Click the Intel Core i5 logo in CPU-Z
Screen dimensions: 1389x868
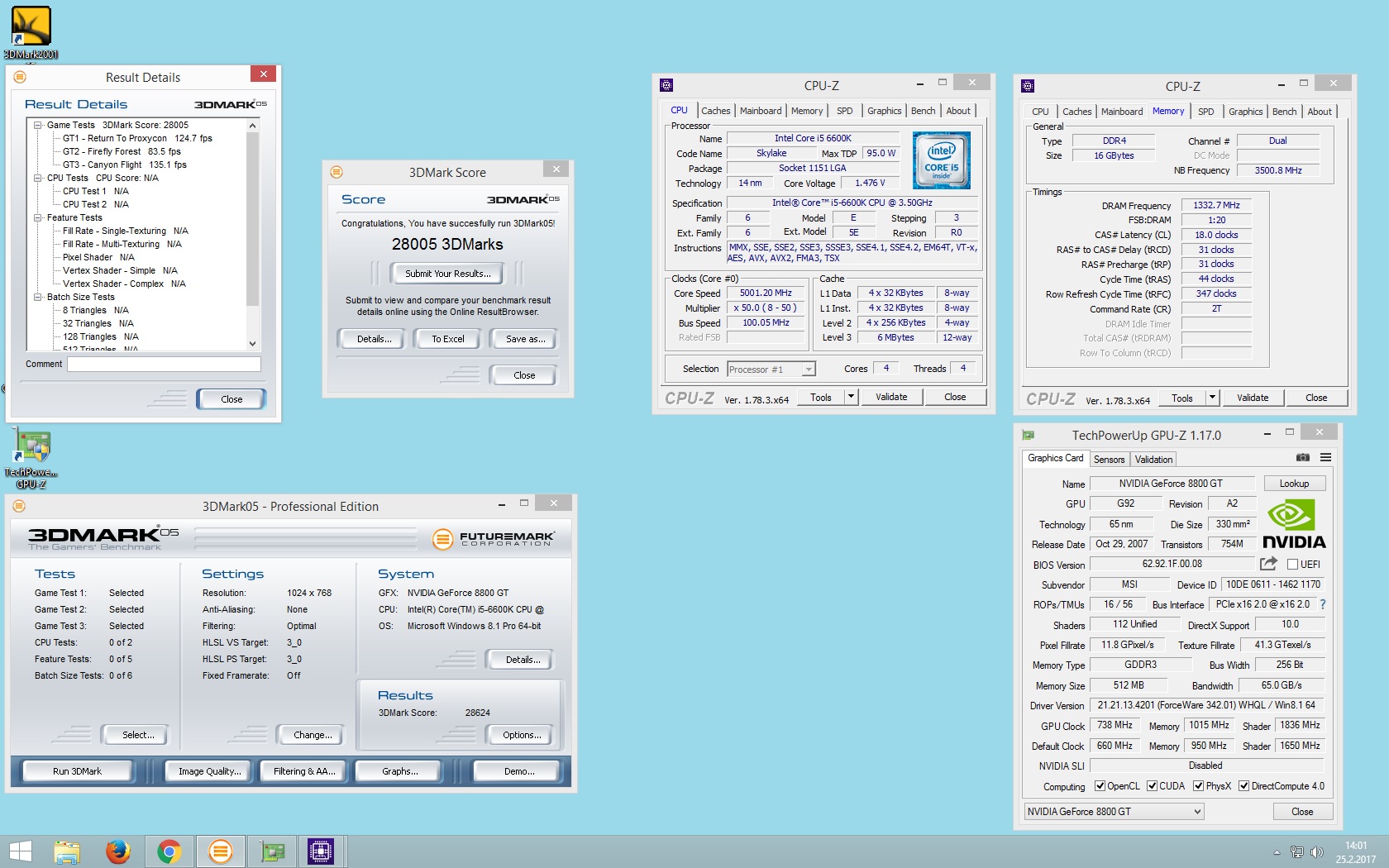[x=942, y=160]
